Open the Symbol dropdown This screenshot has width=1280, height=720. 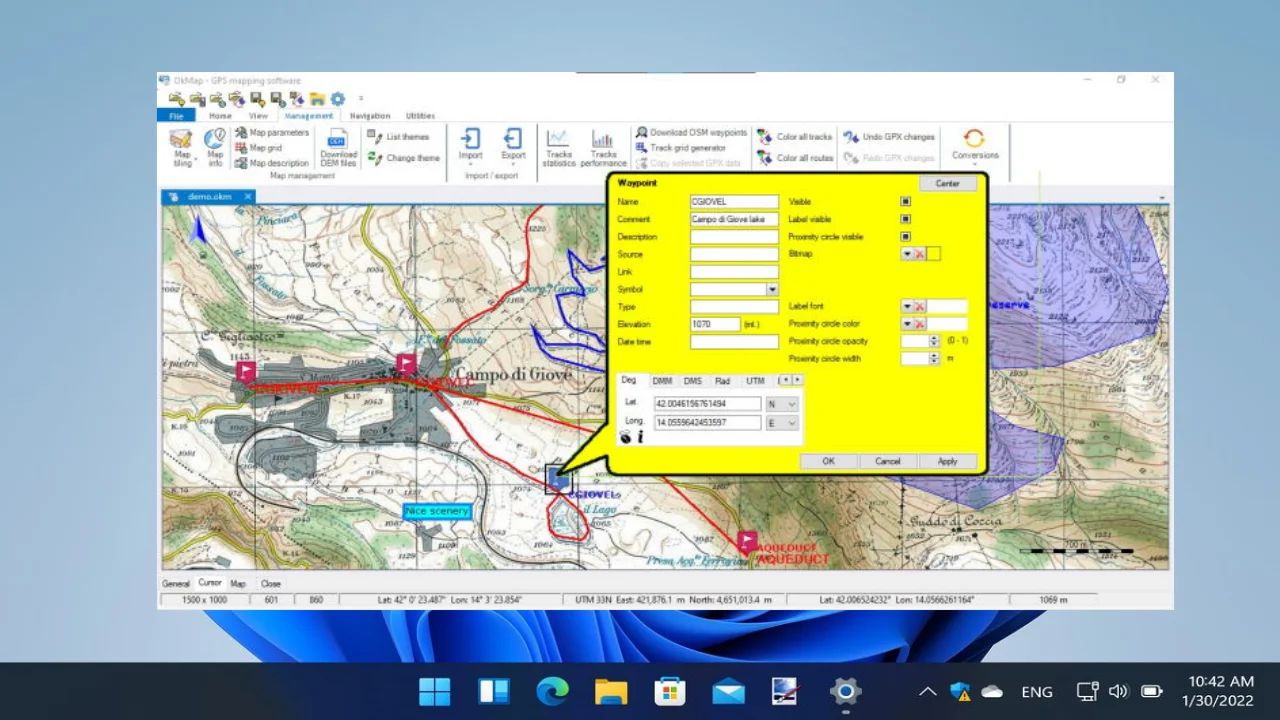tap(772, 289)
